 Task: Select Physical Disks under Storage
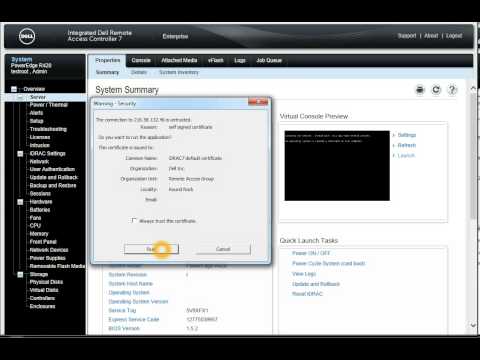coord(46,282)
